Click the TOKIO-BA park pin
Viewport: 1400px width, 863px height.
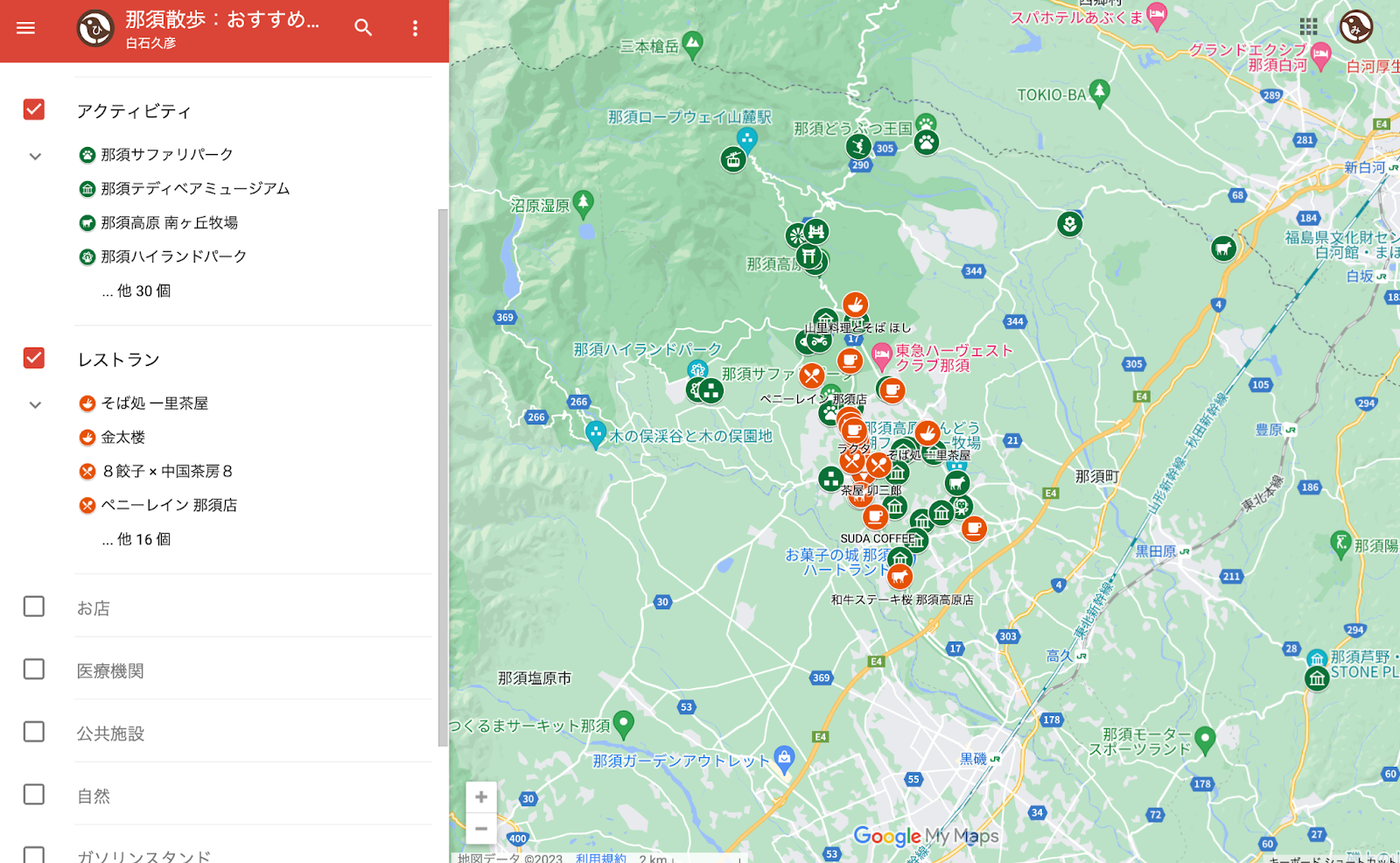click(x=1100, y=91)
